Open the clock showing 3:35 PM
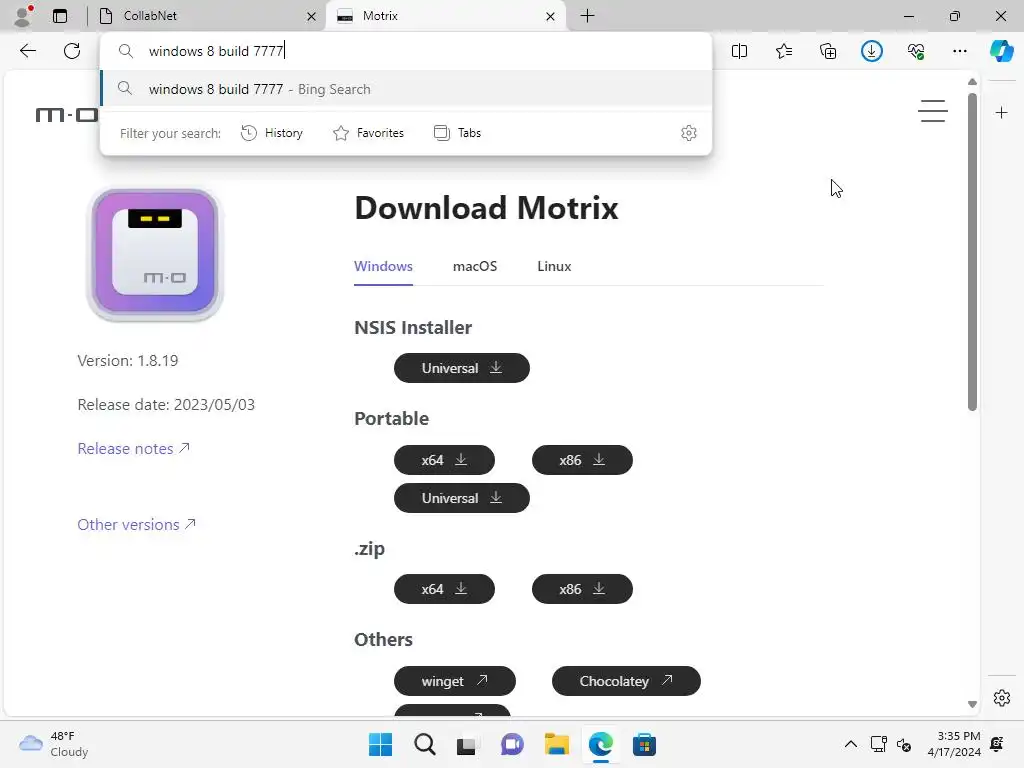Screen dimensions: 1024x768 pyautogui.click(x=954, y=744)
